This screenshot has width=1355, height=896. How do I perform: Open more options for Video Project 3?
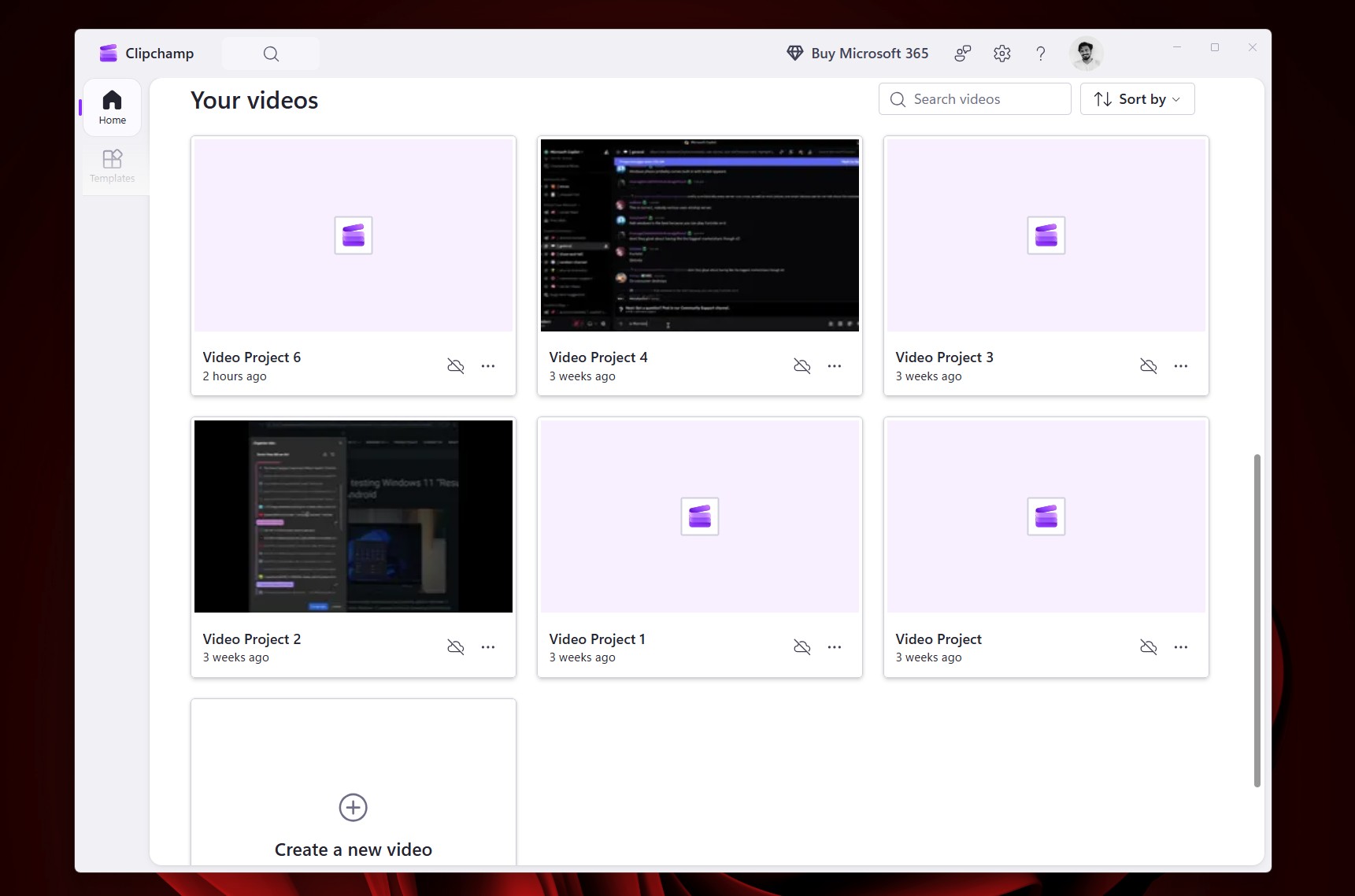tap(1180, 366)
